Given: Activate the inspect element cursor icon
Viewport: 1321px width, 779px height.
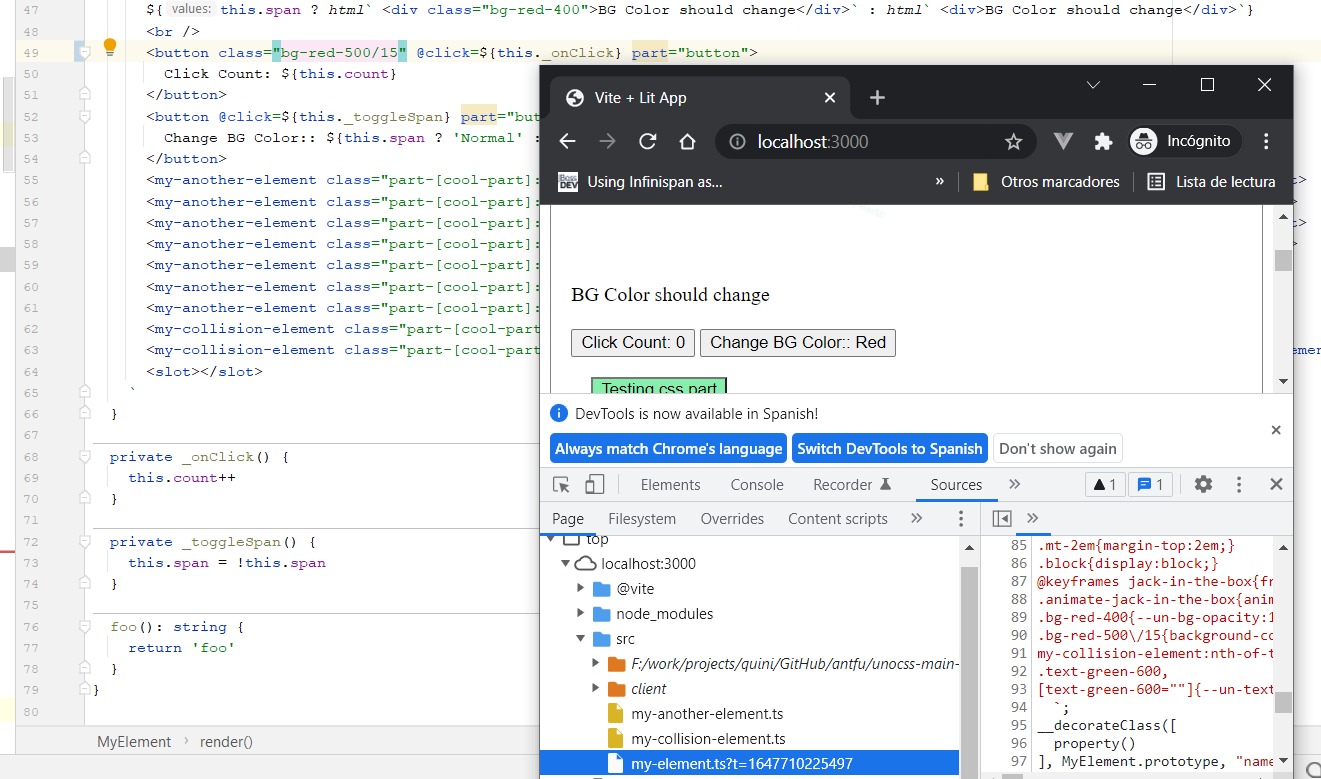Looking at the screenshot, I should point(562,484).
